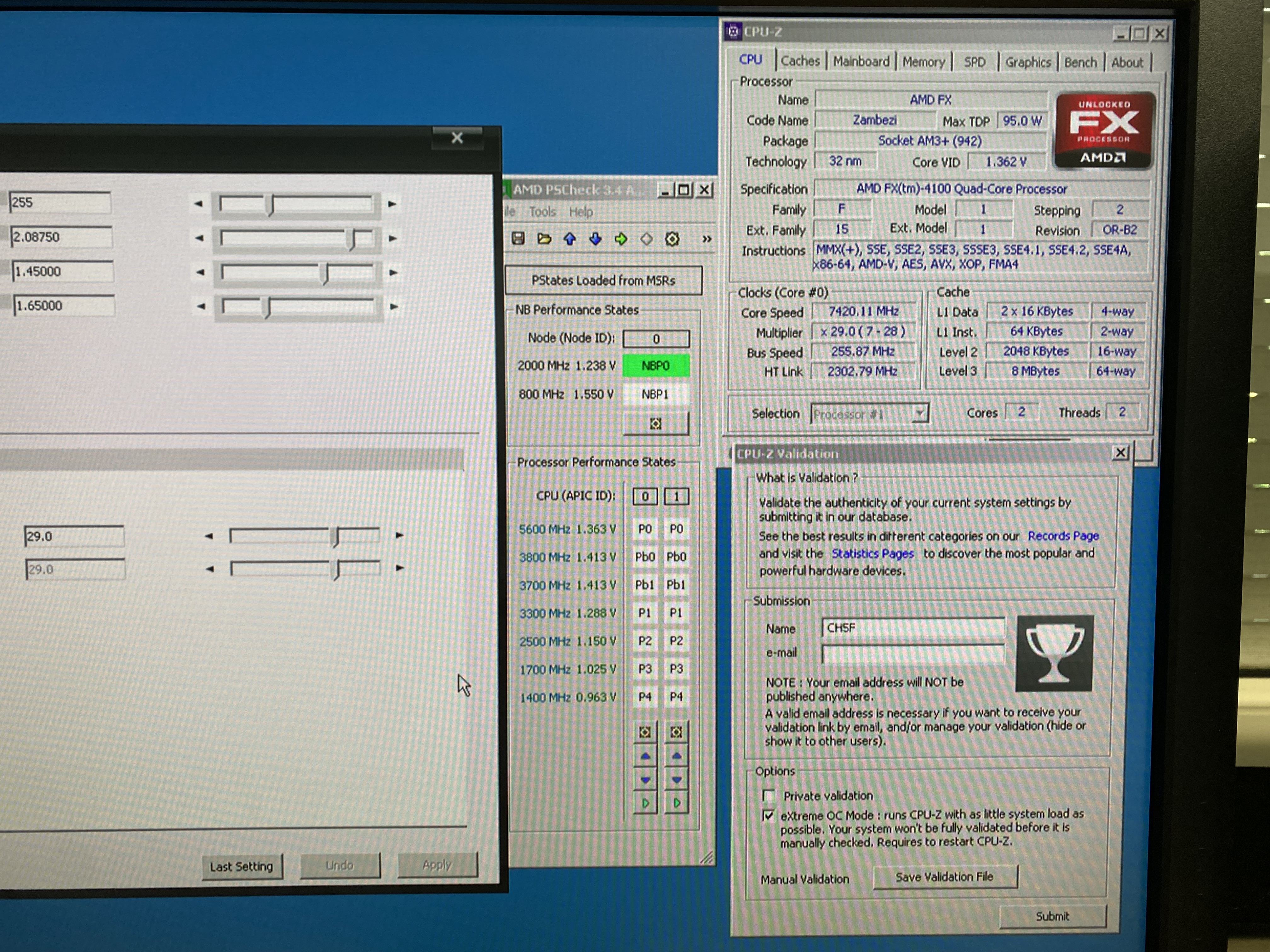
Task: Click the blue down arrow toolbar icon
Action: tap(595, 239)
